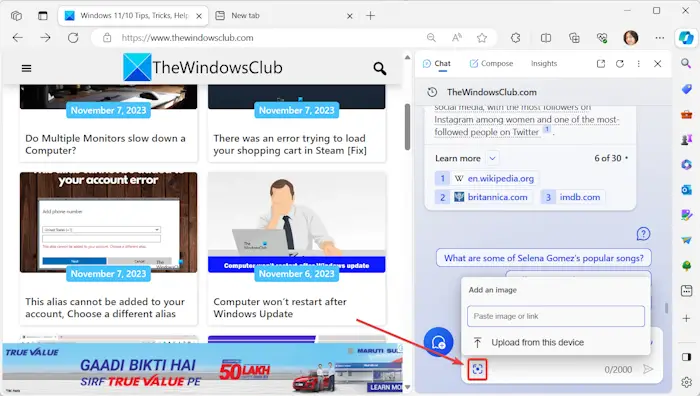Open sidebar Microsoft 365 icon
Viewport: 700px width, 396px height.
point(686,165)
